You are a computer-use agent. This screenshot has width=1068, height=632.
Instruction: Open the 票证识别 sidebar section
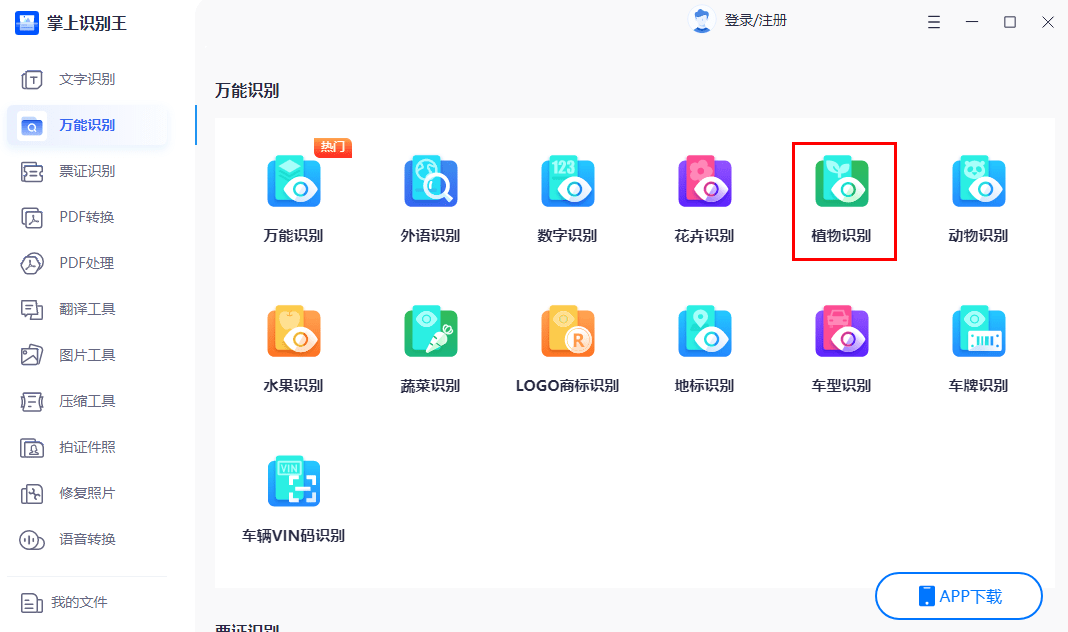86,171
